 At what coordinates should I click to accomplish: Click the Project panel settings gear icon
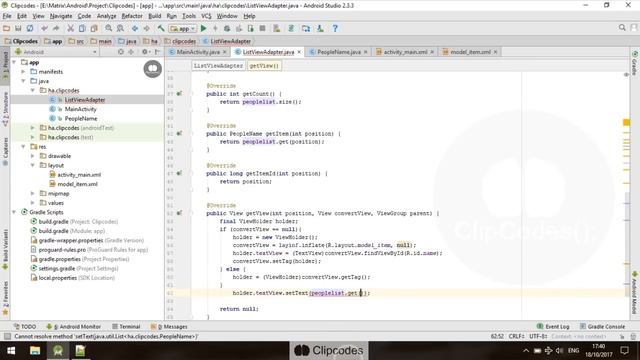pos(144,52)
